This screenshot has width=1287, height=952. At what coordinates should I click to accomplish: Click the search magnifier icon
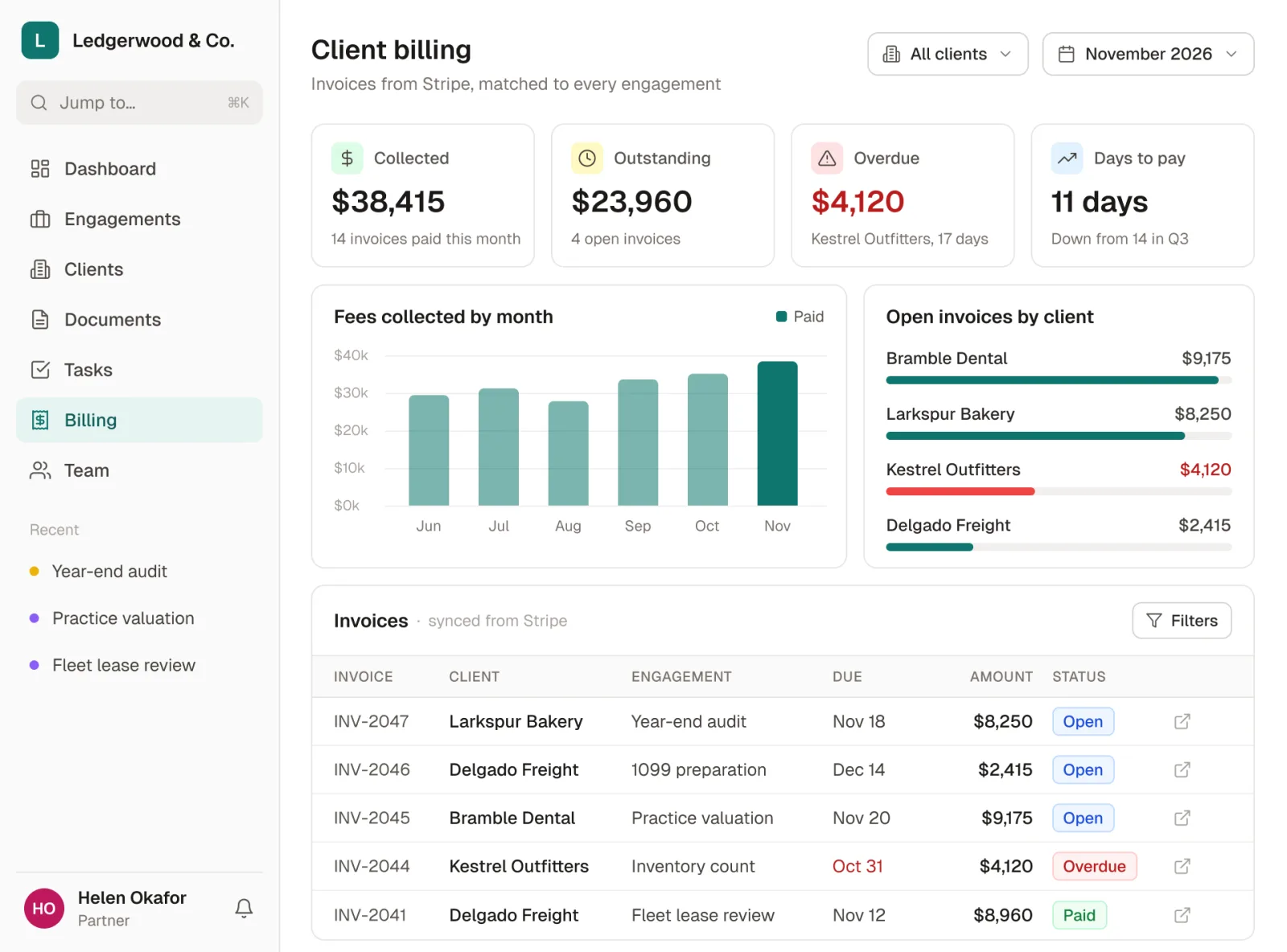(x=39, y=102)
